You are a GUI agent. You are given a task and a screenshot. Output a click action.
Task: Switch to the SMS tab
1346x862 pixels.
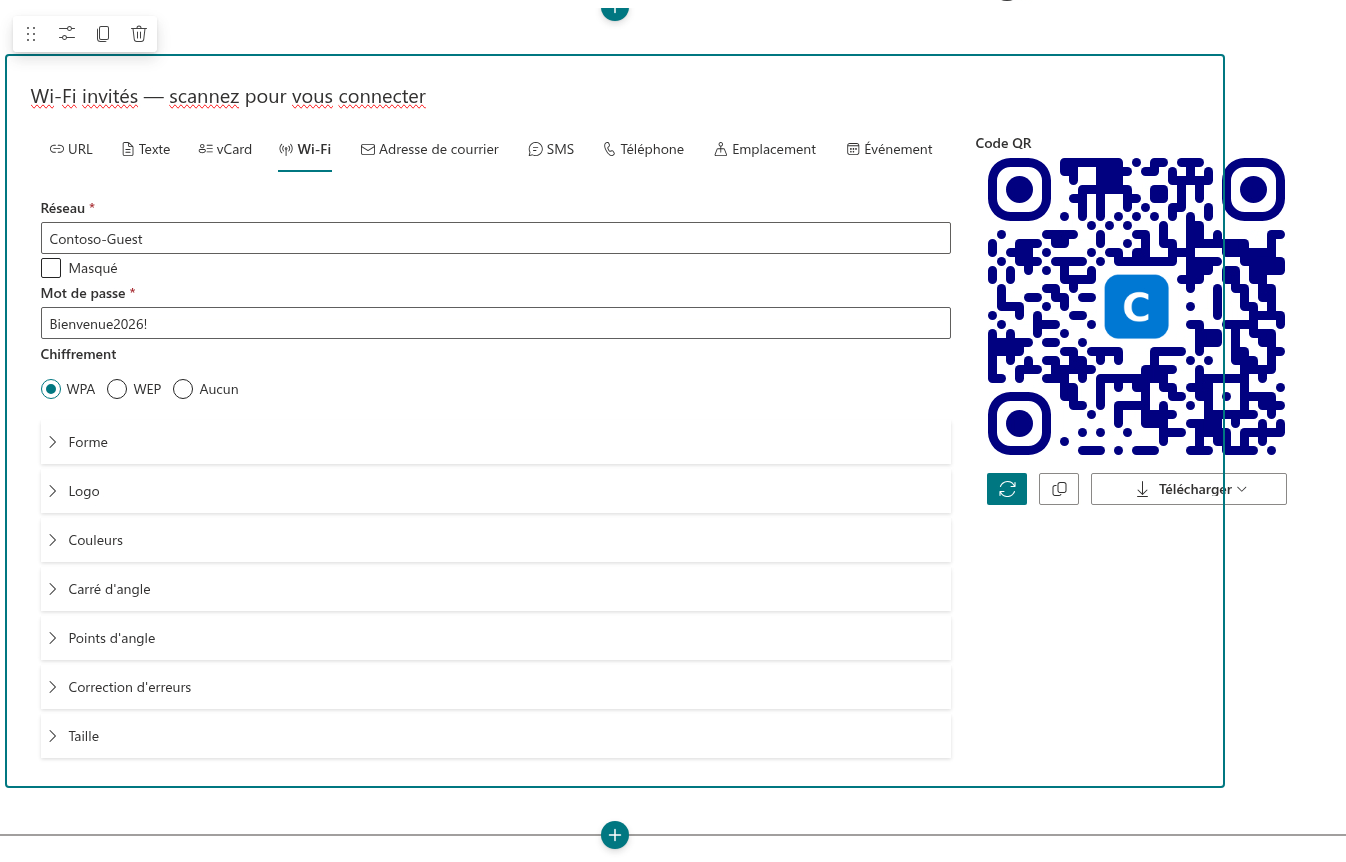[x=552, y=149]
